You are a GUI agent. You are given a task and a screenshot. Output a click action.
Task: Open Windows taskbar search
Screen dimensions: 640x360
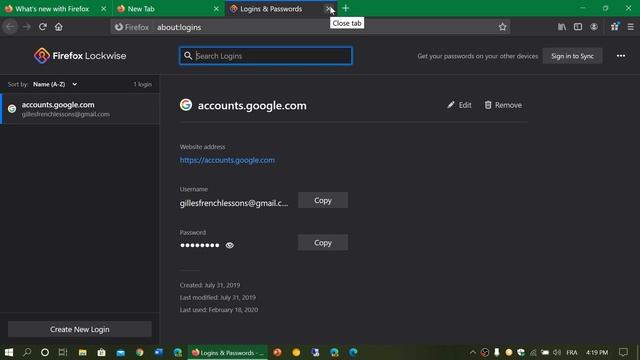click(x=27, y=352)
